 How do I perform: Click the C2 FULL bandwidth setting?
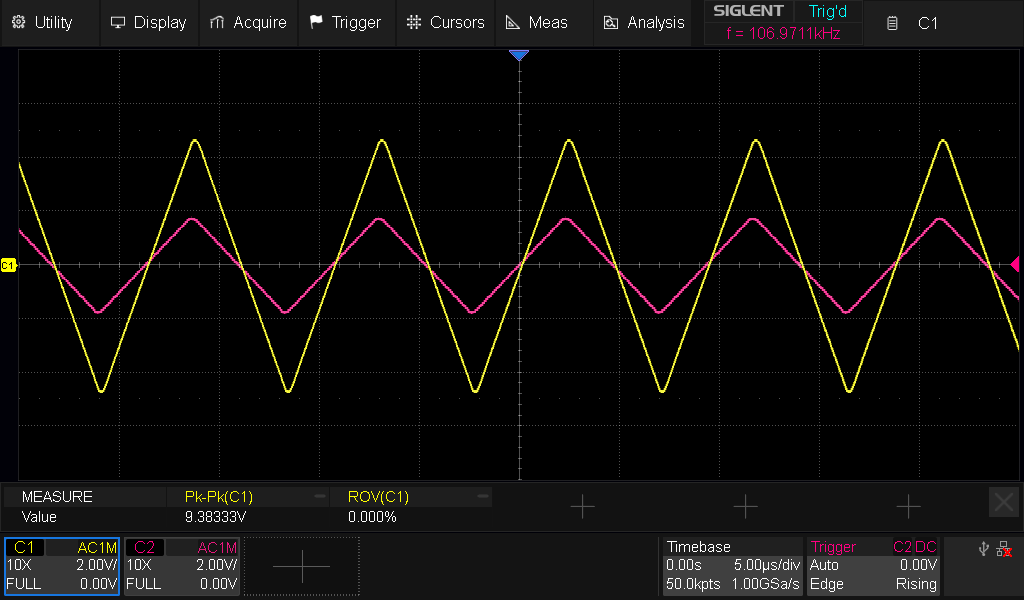(x=144, y=584)
